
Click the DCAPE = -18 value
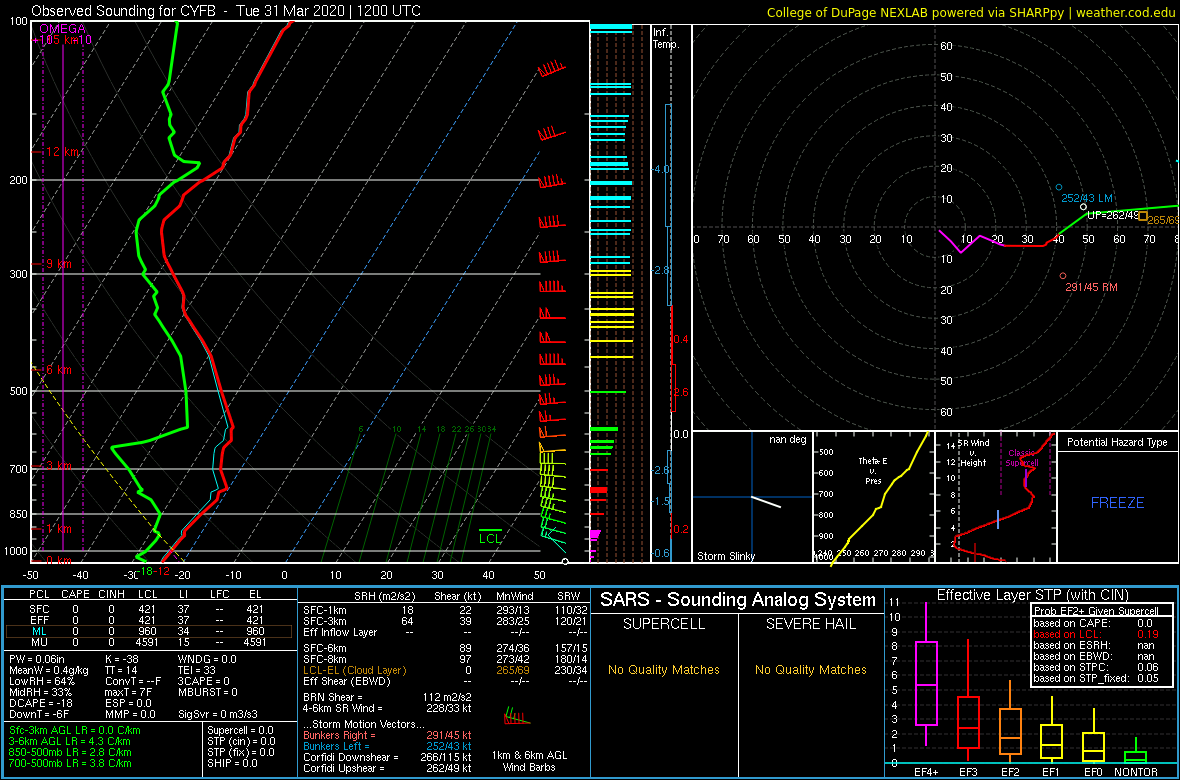coord(40,705)
